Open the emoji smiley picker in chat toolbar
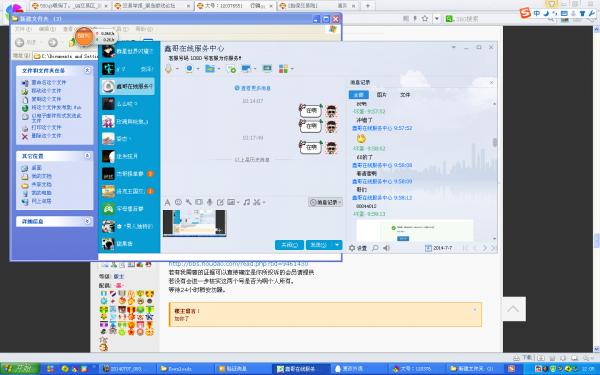 pos(178,202)
